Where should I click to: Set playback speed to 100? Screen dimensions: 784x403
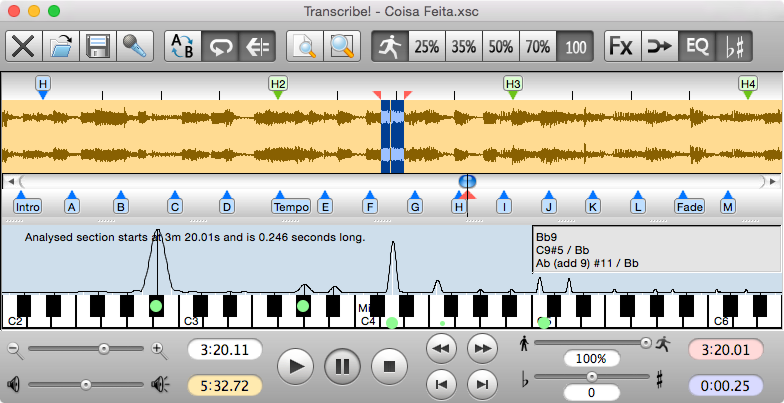click(x=574, y=46)
